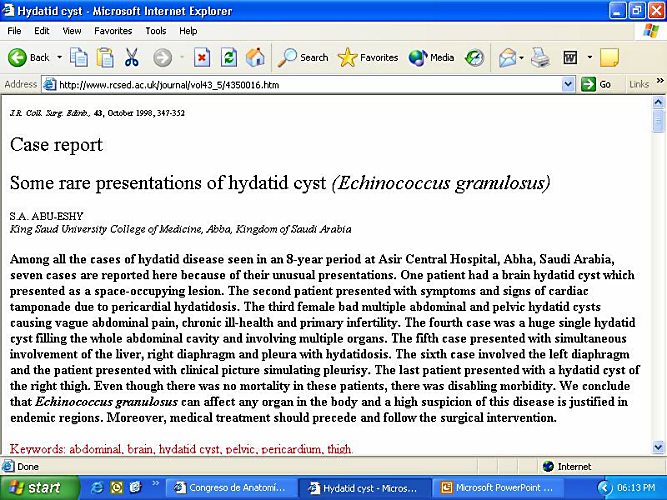This screenshot has height=500, width=667.
Task: Click the red Keywords line
Action: coord(181,449)
